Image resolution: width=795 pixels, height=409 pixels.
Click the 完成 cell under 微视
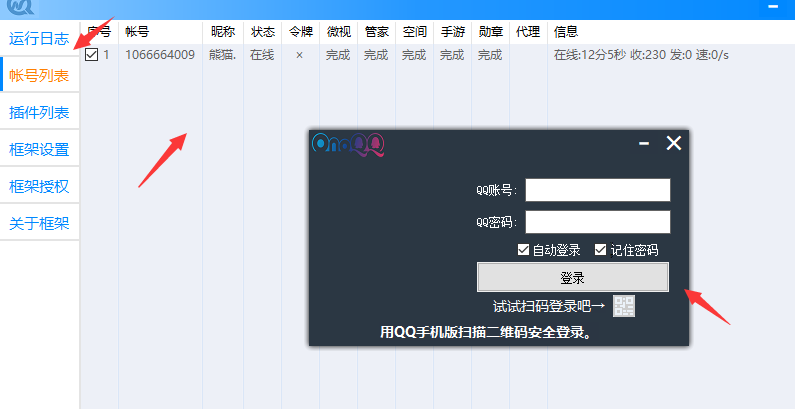pos(338,55)
